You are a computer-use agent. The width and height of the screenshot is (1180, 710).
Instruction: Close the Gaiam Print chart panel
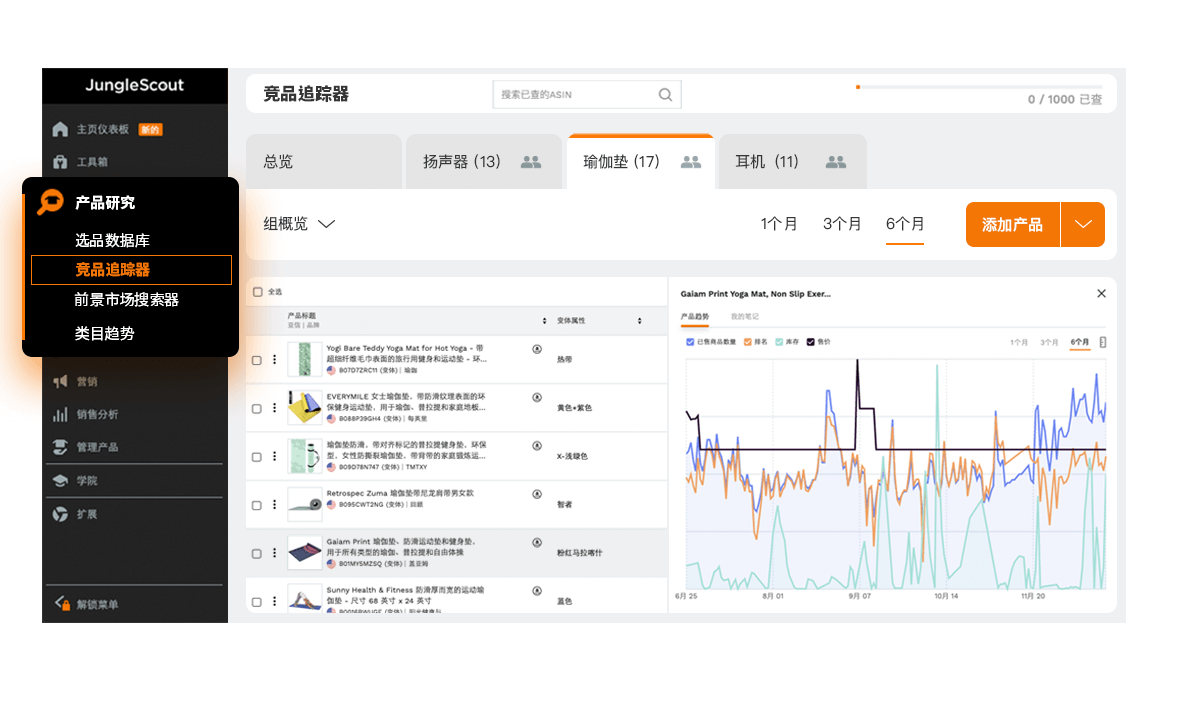point(1101,294)
